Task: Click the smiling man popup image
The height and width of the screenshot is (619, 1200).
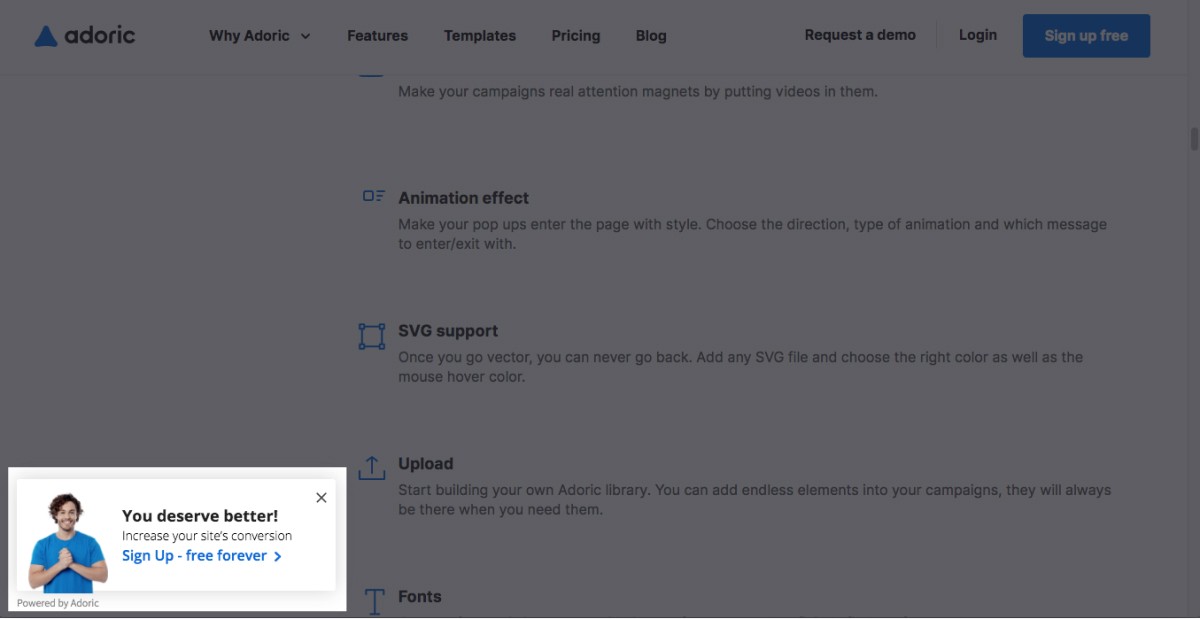Action: pos(67,543)
